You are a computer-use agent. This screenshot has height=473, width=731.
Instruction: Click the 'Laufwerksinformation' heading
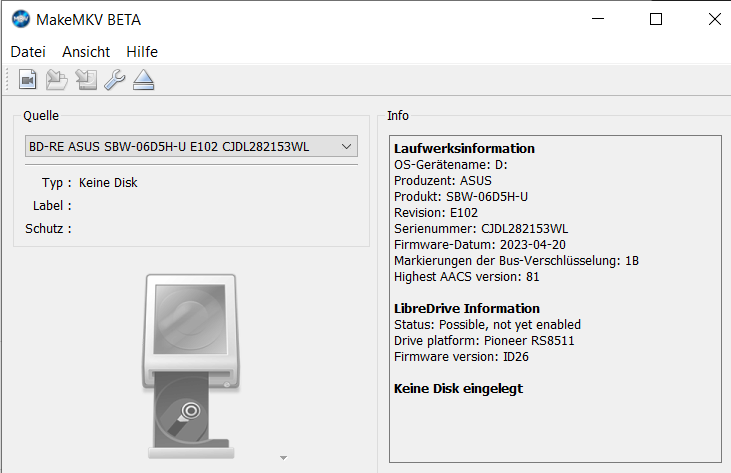(464, 148)
